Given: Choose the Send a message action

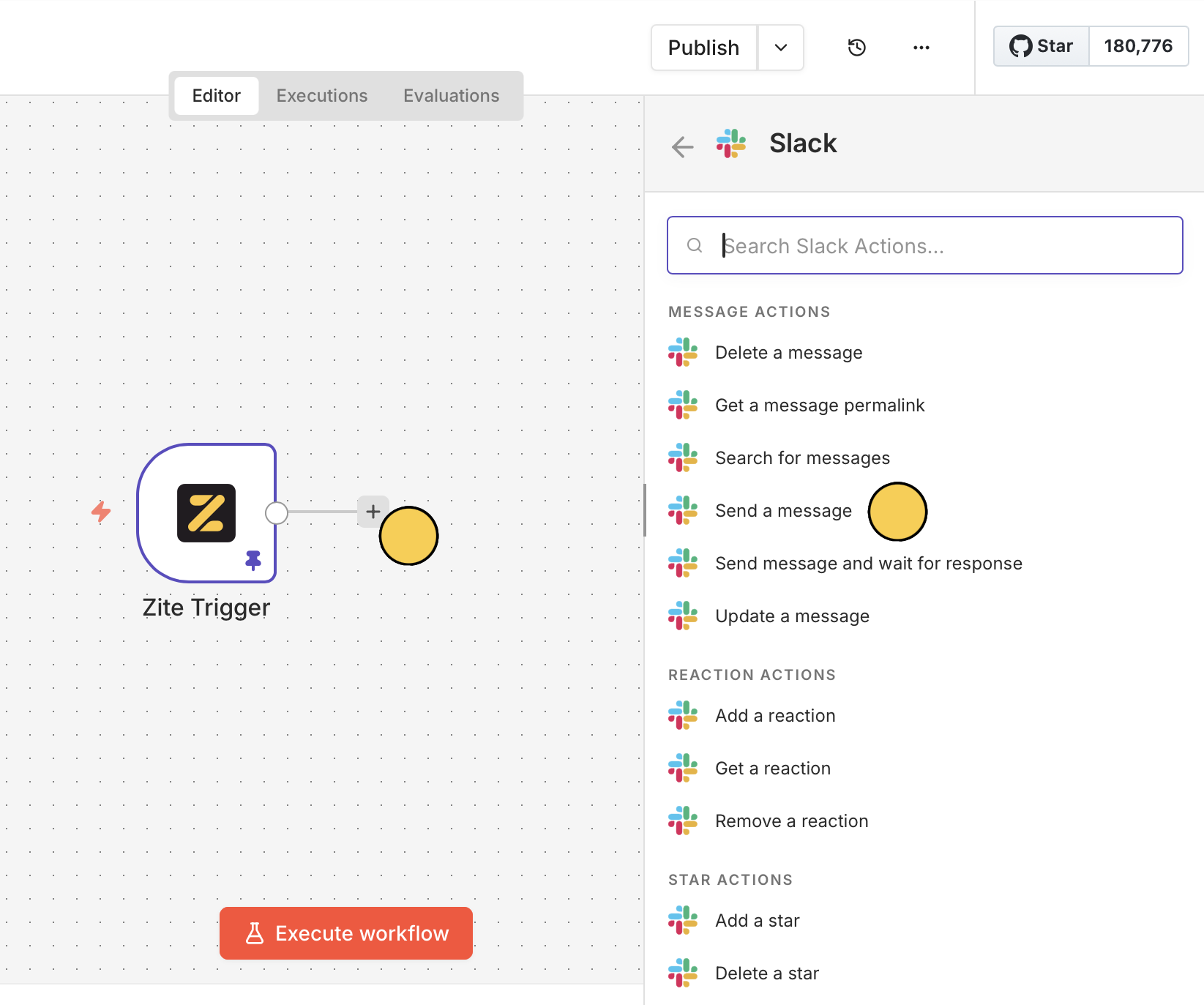Looking at the screenshot, I should [x=783, y=511].
